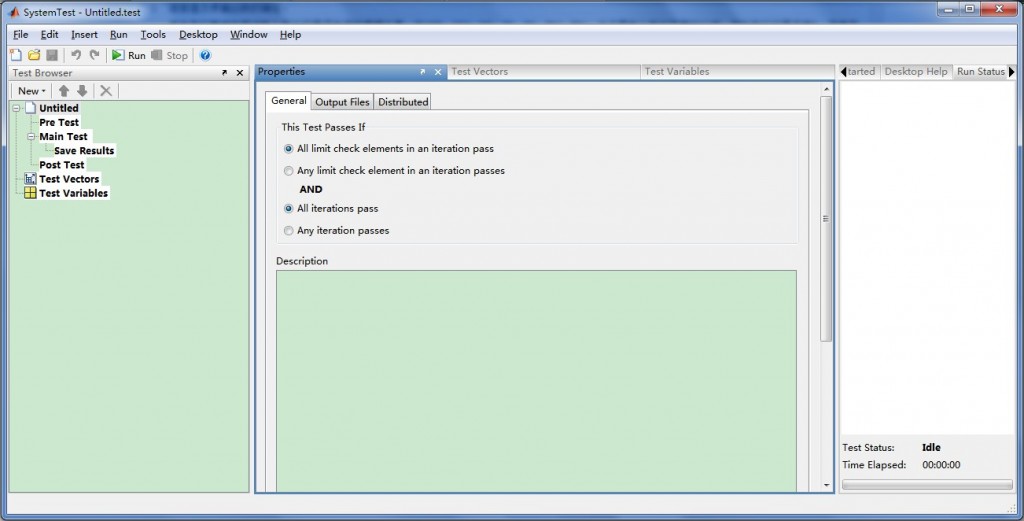Screen dimensions: 1024x521
Task: Open the Desktop Help tab
Action: pyautogui.click(x=916, y=72)
